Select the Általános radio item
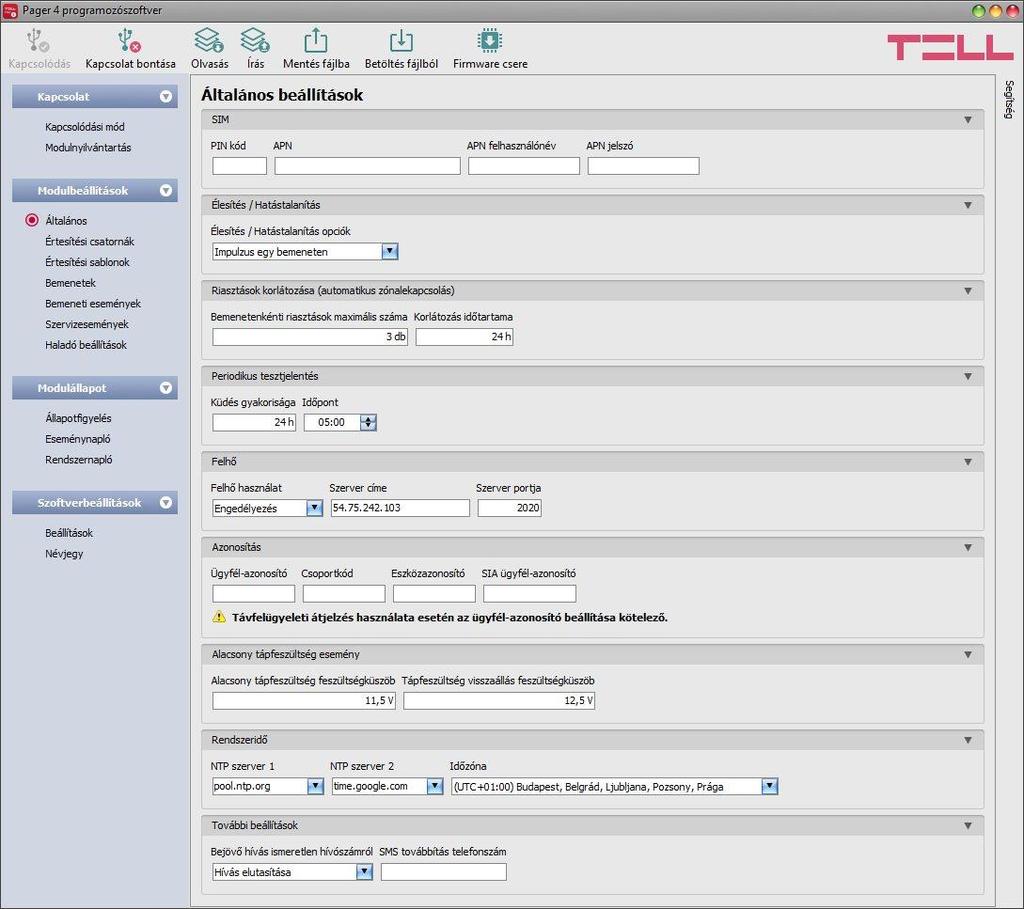Viewport: 1024px width, 909px height. 31,220
